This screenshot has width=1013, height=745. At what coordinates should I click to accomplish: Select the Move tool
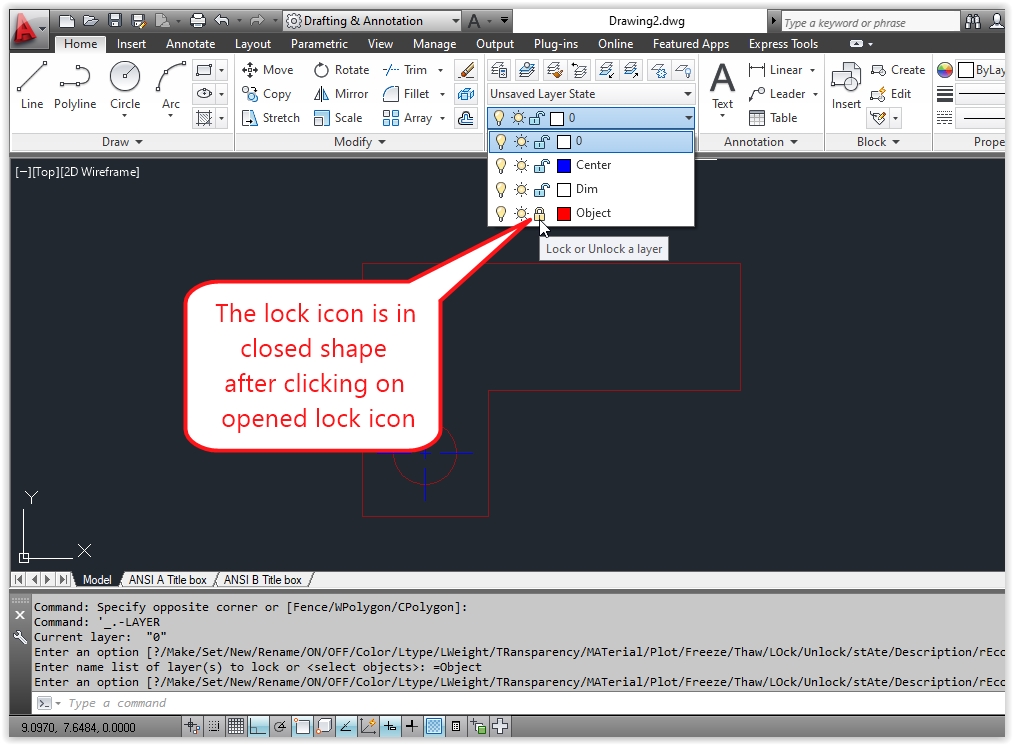click(x=268, y=69)
